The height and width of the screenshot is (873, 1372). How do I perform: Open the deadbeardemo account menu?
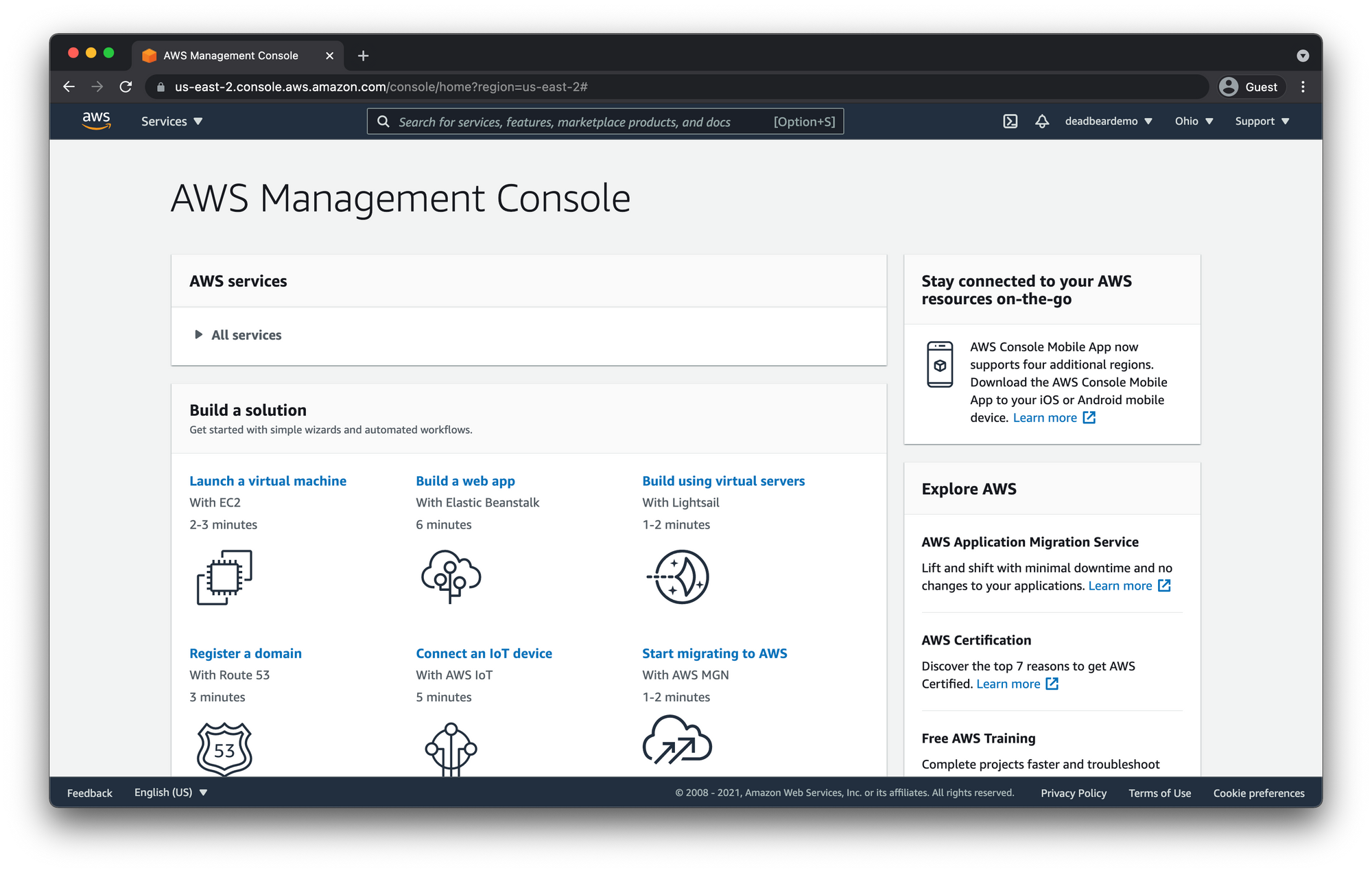point(1108,121)
